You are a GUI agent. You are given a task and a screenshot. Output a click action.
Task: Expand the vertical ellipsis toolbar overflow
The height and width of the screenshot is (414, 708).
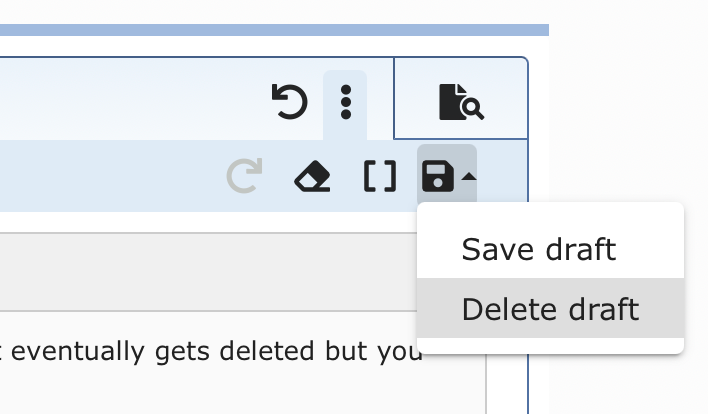tap(345, 102)
